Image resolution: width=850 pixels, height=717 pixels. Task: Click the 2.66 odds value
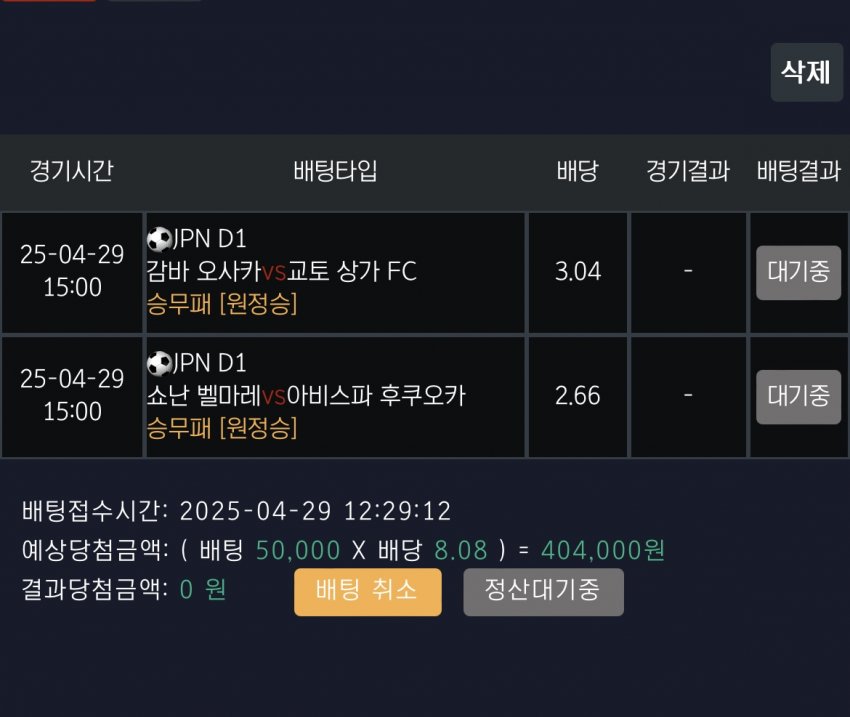click(x=578, y=396)
